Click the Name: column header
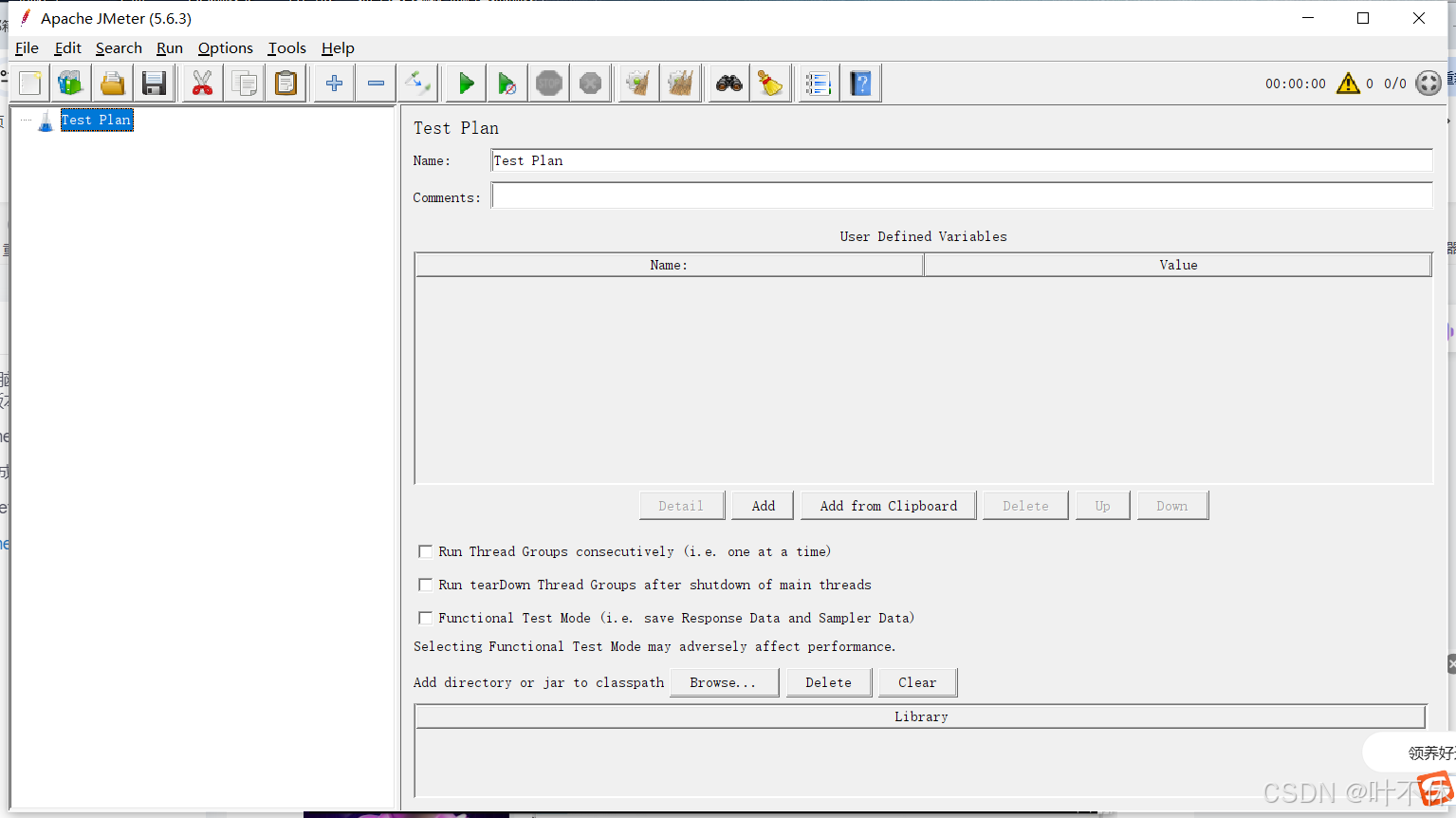 [x=669, y=265]
